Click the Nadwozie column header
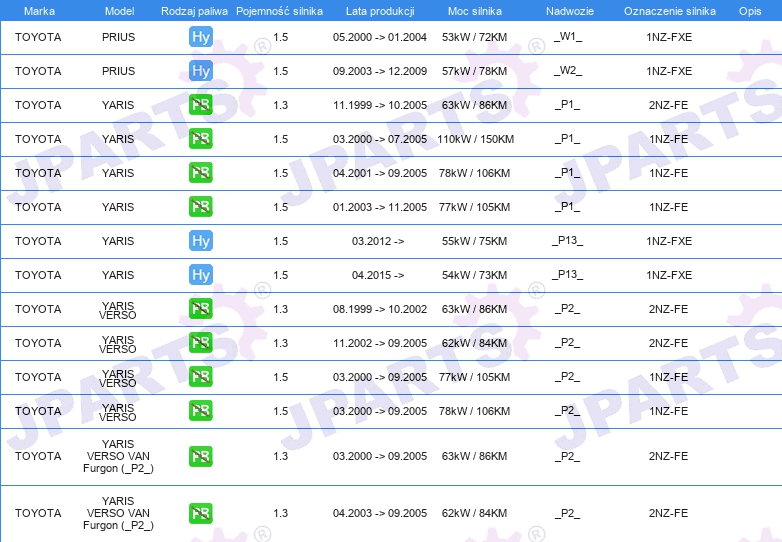 [x=570, y=11]
